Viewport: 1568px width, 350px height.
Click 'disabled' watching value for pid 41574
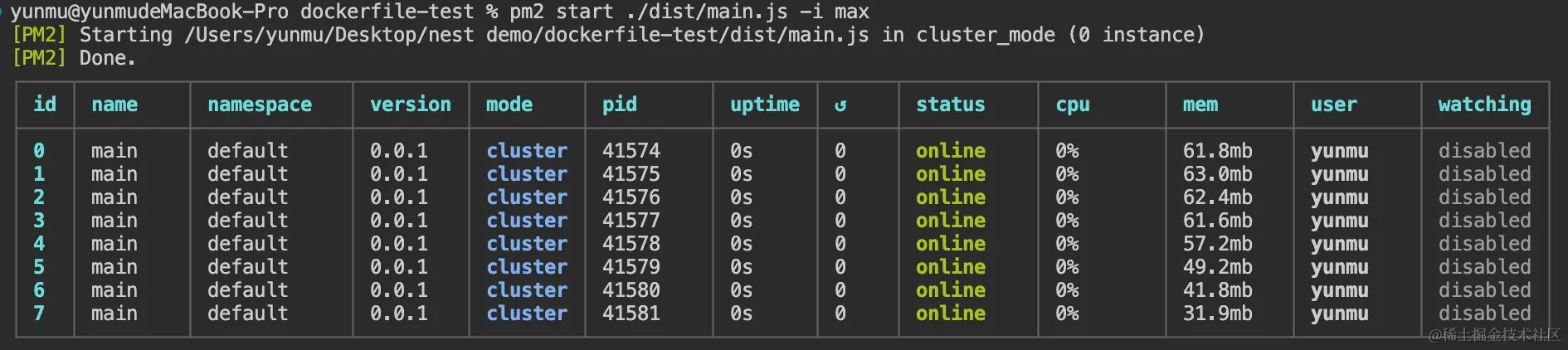point(1485,151)
